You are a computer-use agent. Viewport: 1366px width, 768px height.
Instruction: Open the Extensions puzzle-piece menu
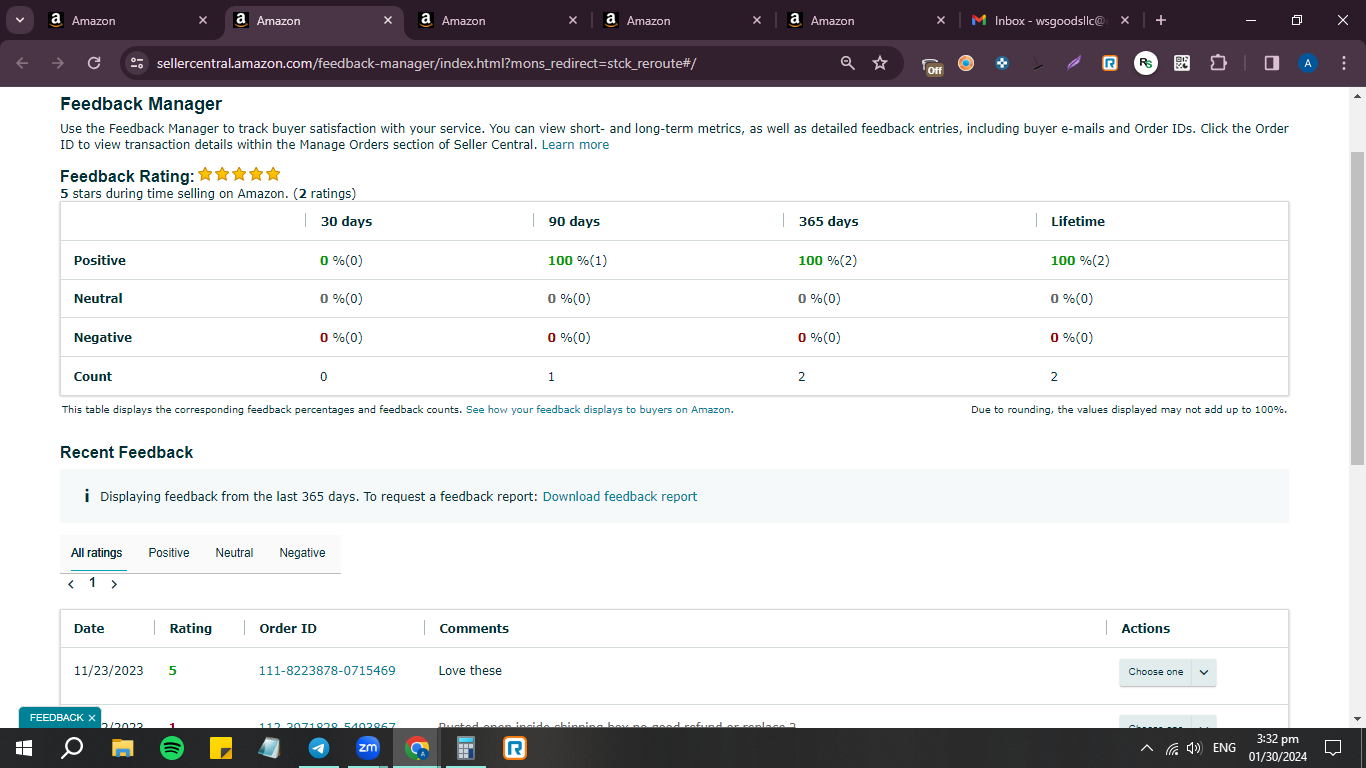point(1218,63)
